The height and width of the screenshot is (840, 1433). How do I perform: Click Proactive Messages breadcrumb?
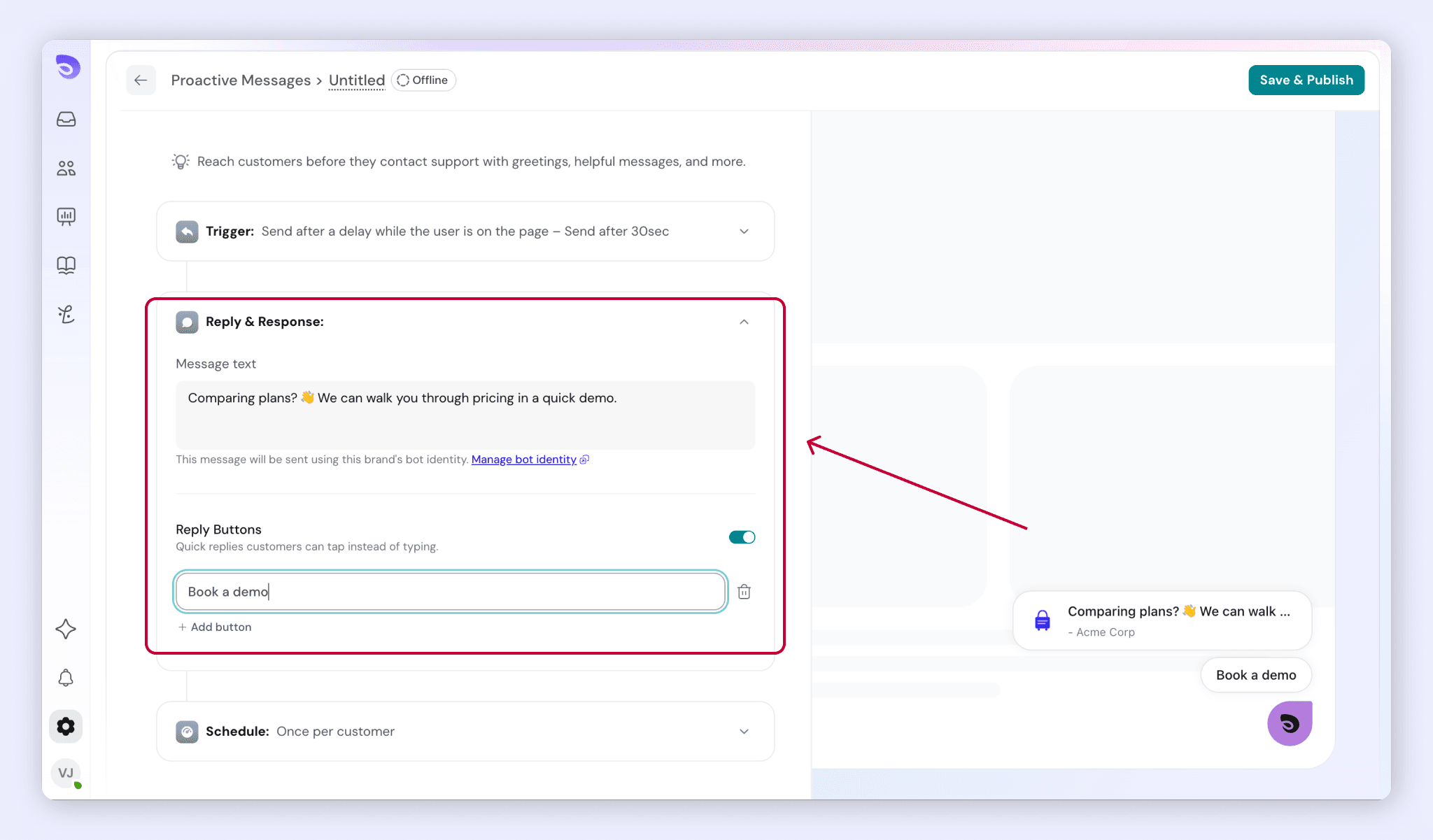pos(241,80)
